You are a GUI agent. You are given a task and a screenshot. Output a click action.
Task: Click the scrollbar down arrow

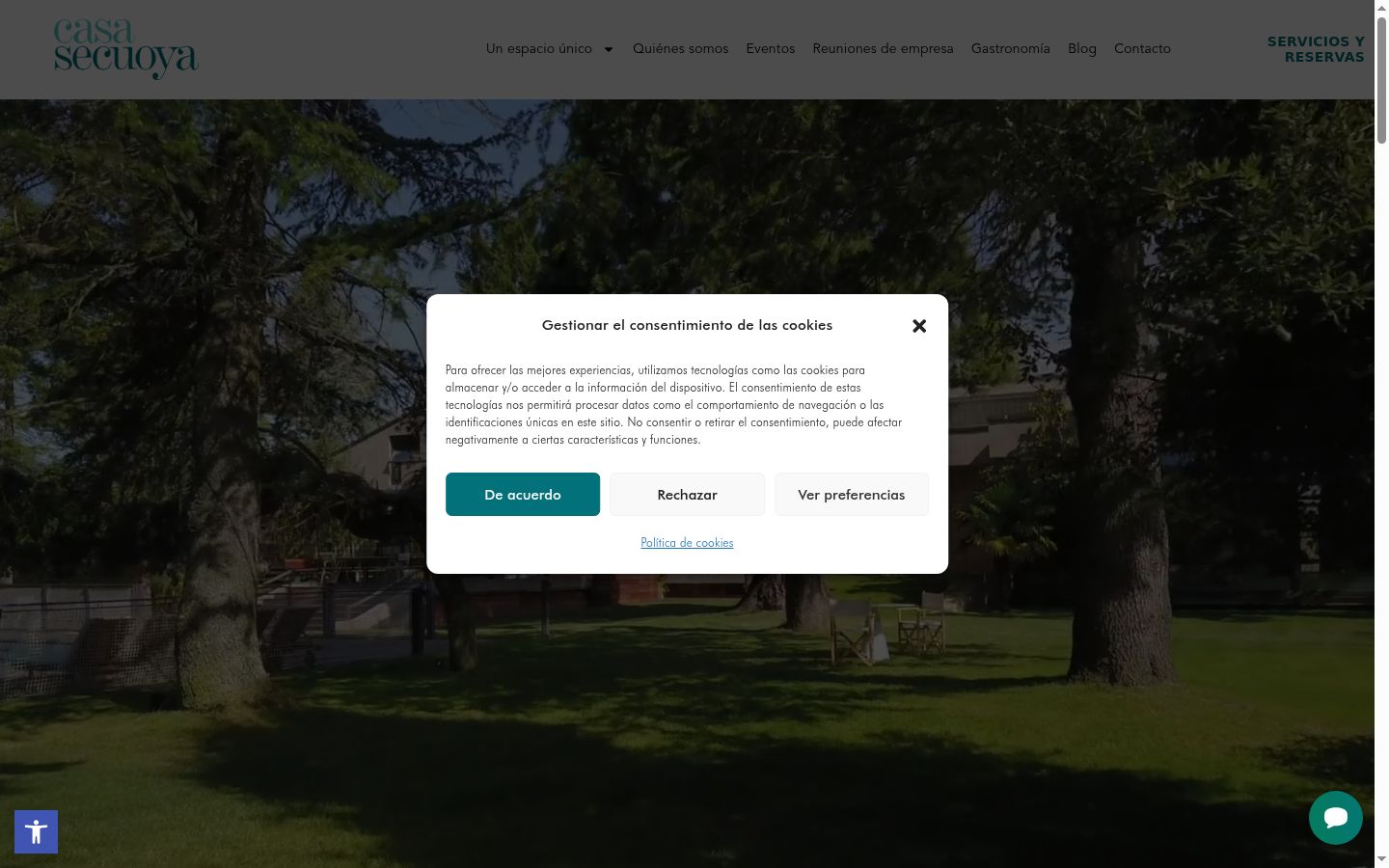[x=1381, y=859]
